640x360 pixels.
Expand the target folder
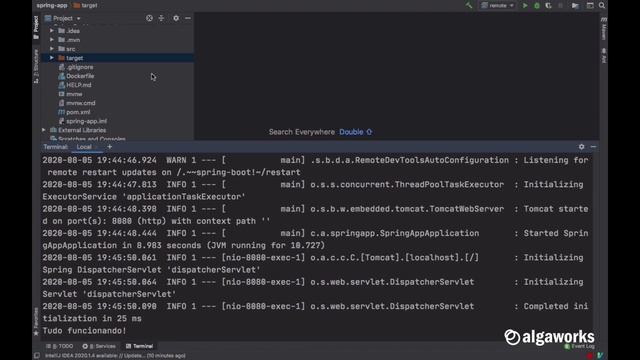pyautogui.click(x=52, y=58)
